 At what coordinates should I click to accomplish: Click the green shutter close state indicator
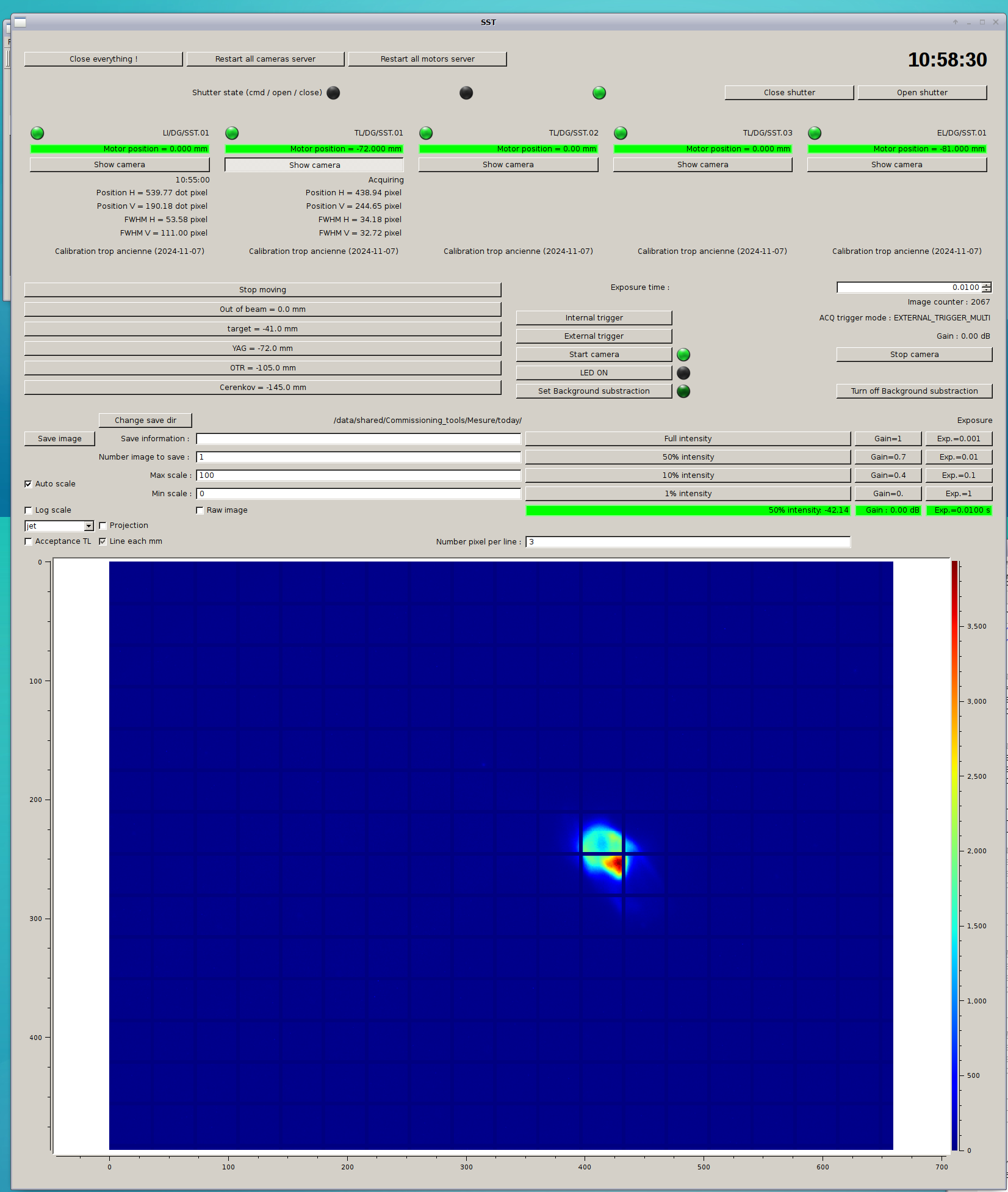coord(599,93)
